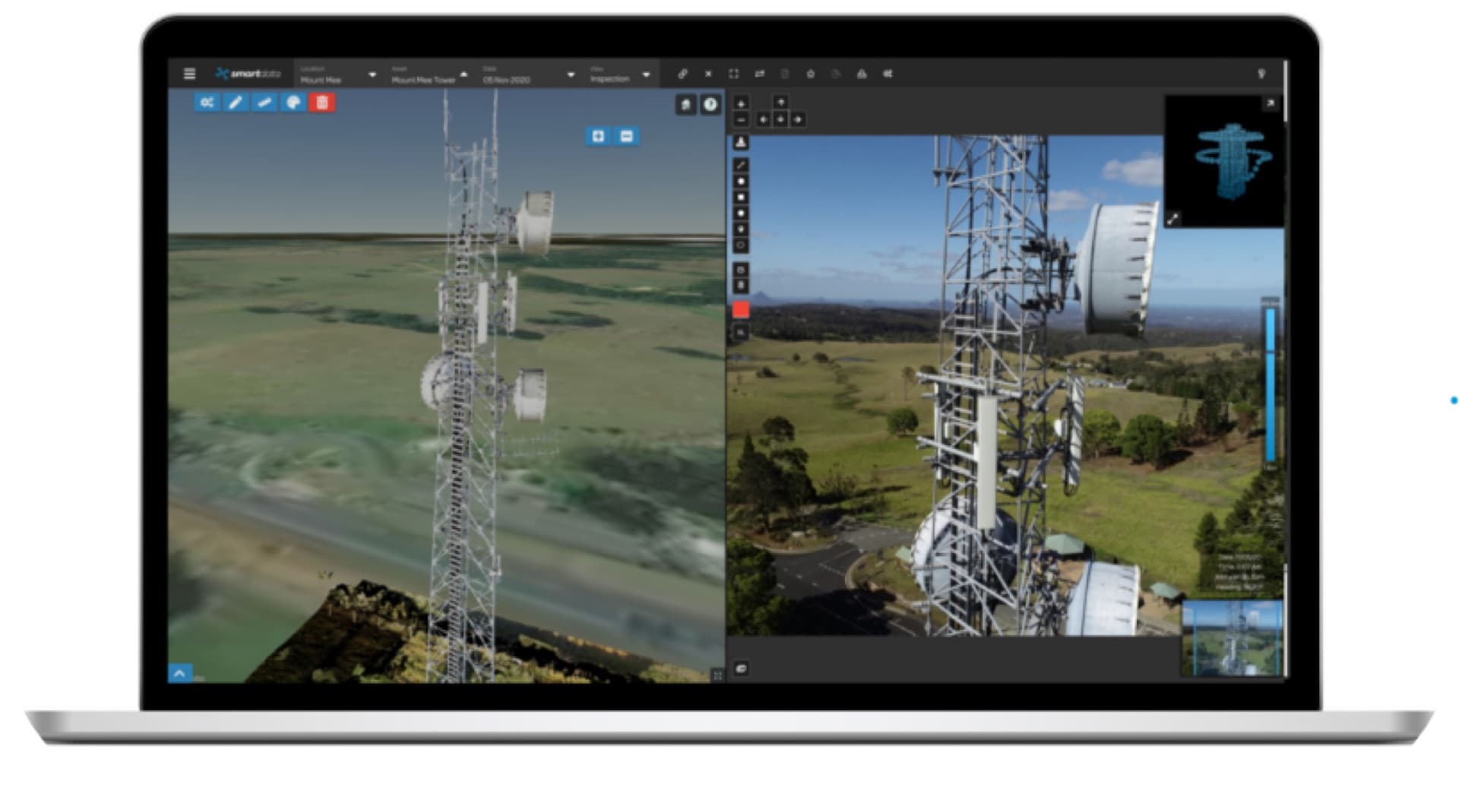Open the help icon on the 3D viewer
Viewport: 1459px width, 812px height.
tap(709, 106)
